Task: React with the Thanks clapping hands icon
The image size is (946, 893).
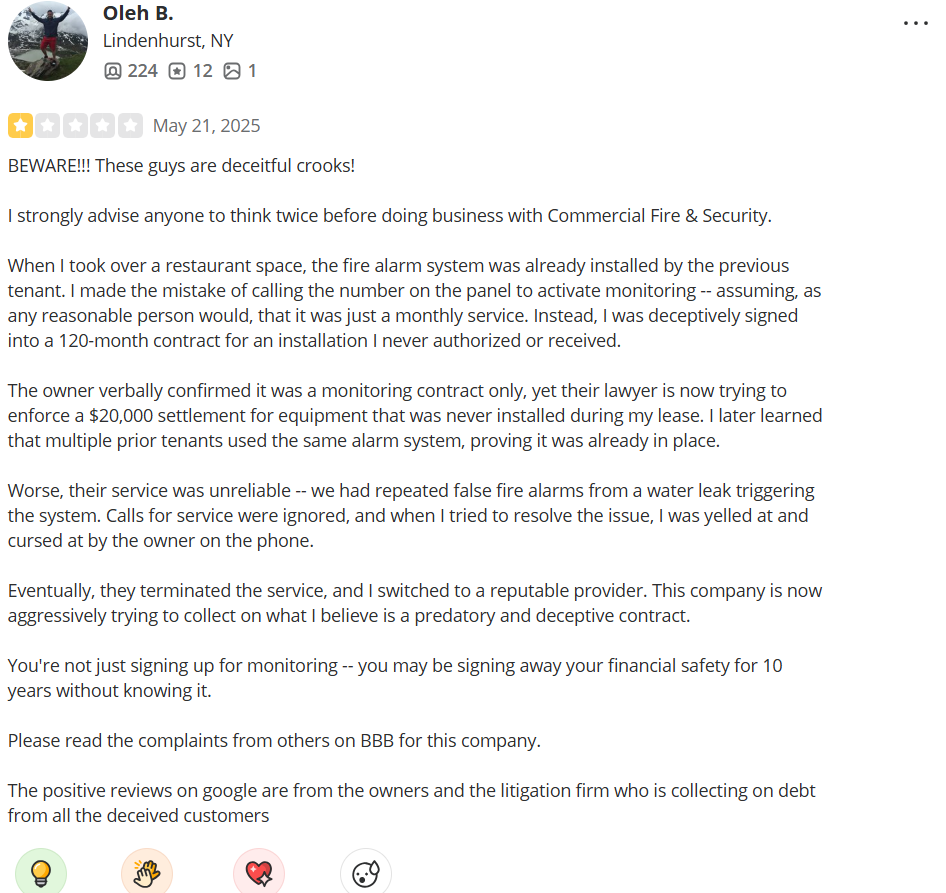Action: point(147,872)
